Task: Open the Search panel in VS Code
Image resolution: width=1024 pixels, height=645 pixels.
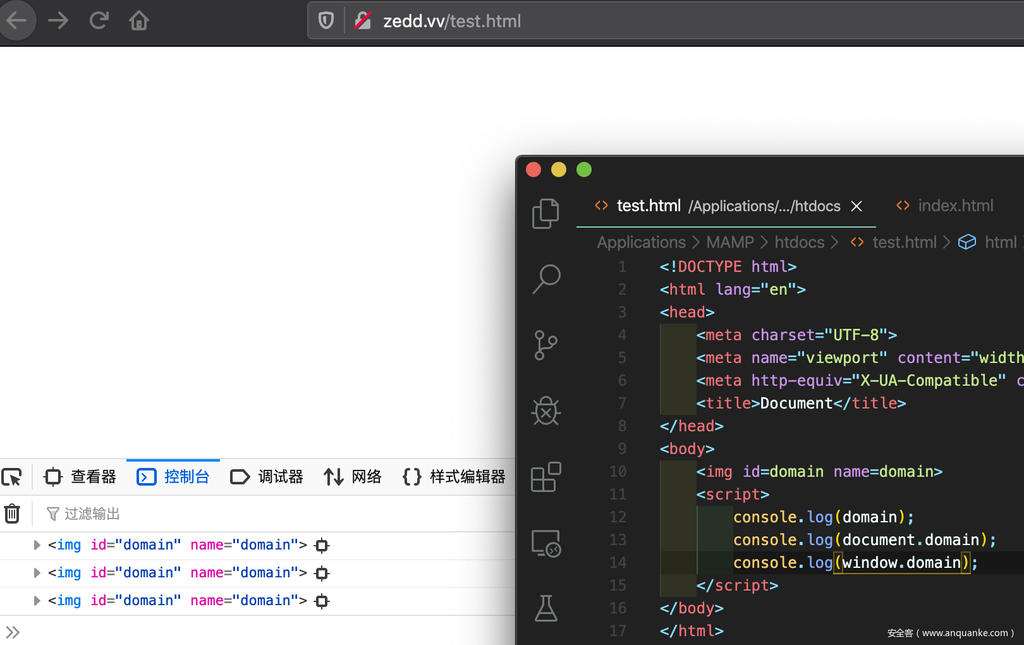Action: [546, 279]
